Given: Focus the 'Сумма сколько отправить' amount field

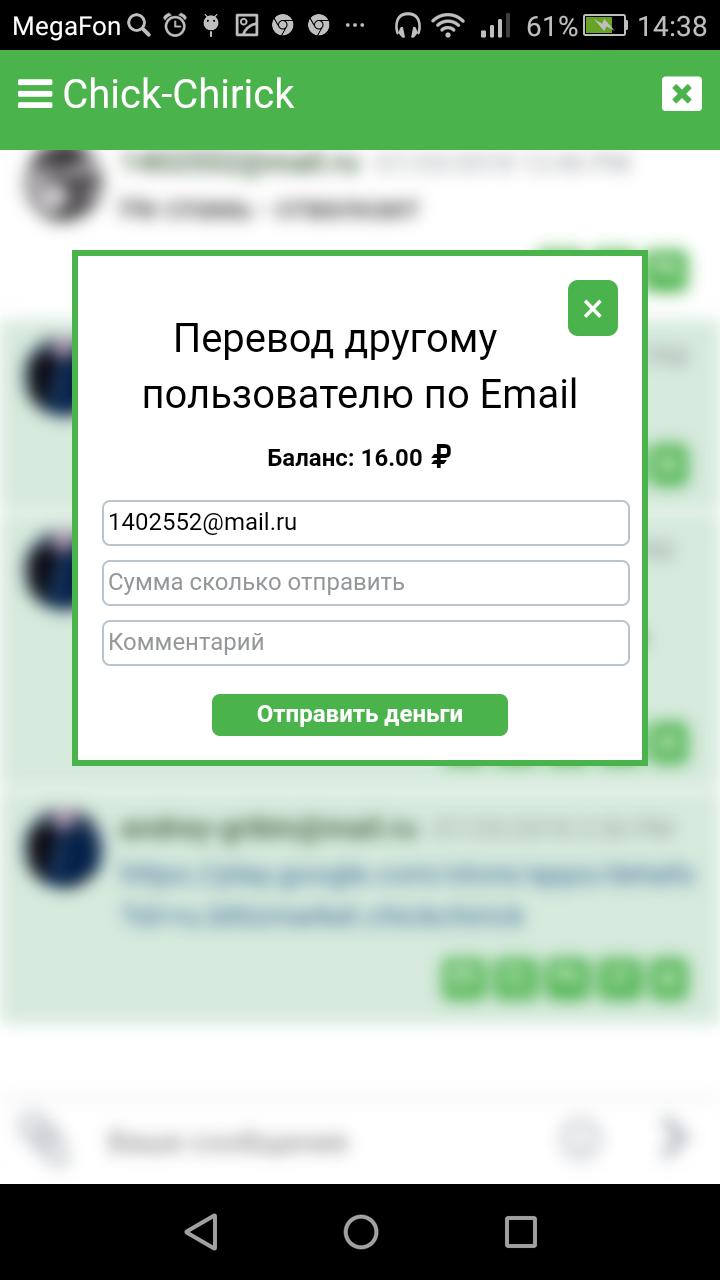Looking at the screenshot, I should point(366,583).
